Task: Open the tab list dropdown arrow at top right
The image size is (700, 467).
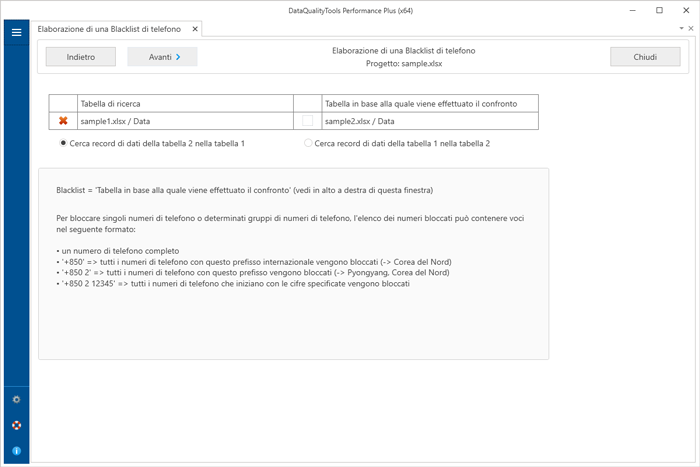Action: tap(681, 29)
